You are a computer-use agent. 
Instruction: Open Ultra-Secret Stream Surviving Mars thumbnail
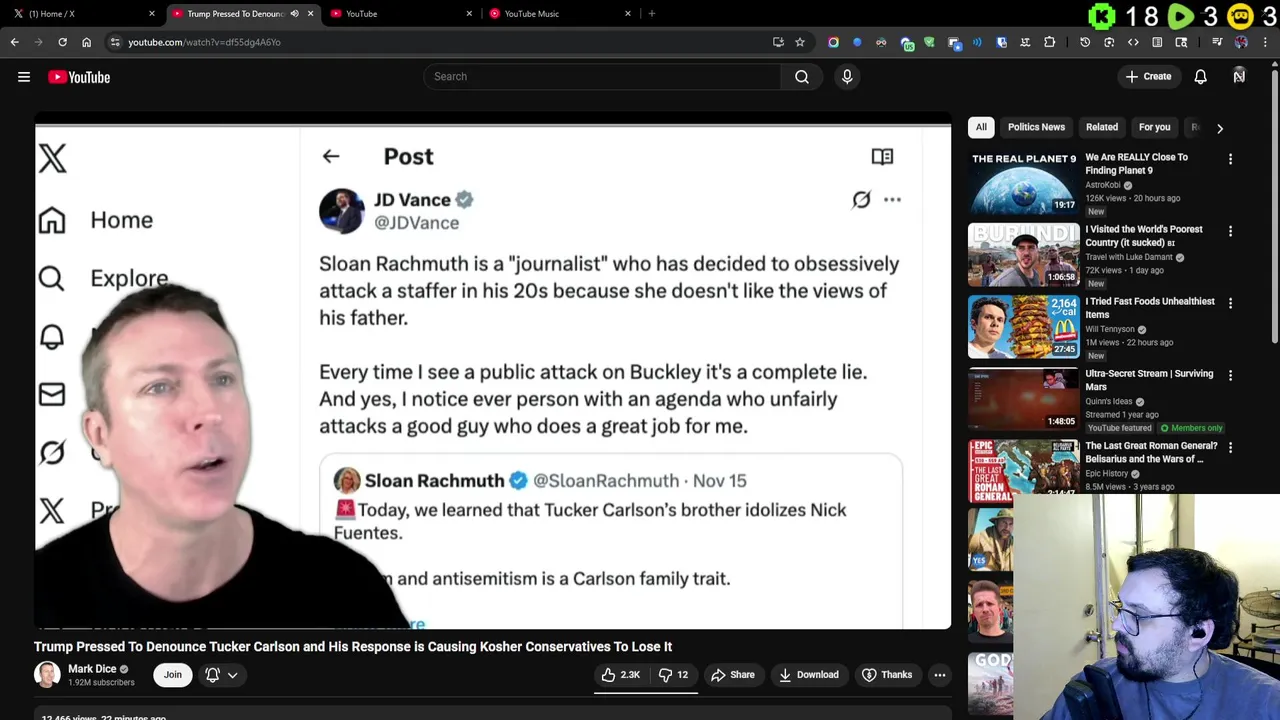(1023, 398)
